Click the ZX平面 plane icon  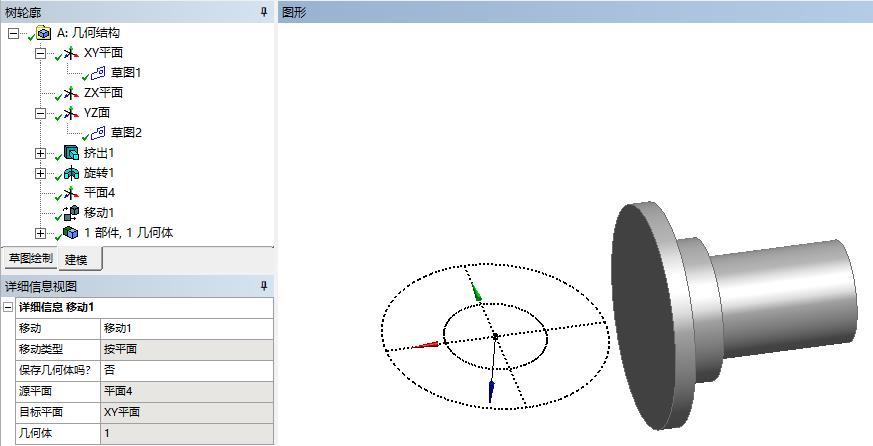pos(70,93)
